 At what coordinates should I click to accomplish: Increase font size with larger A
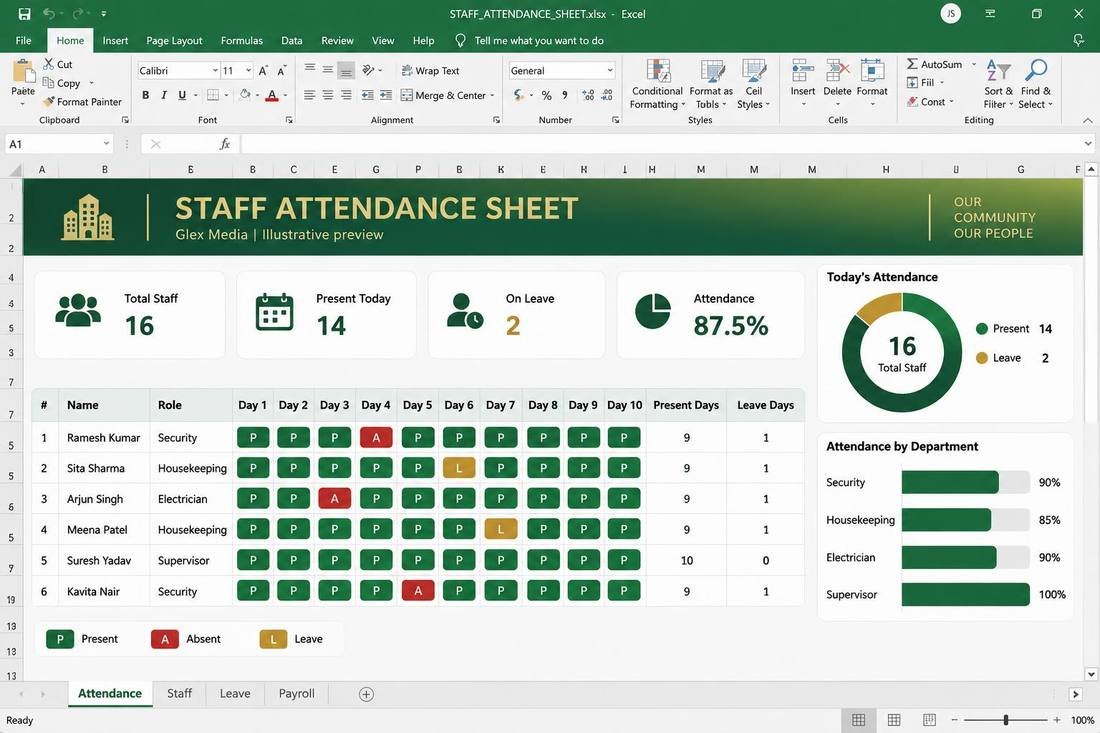[263, 71]
